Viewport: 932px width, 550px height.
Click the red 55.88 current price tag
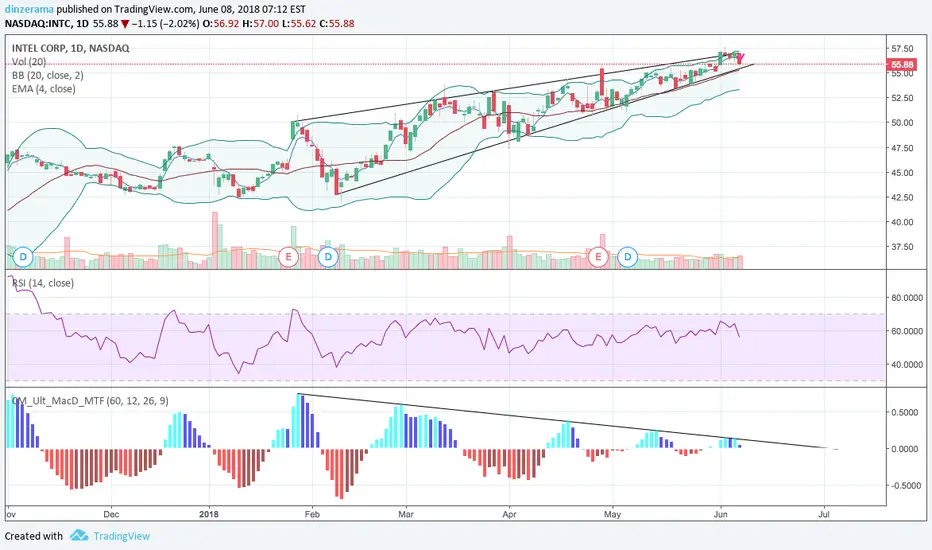tap(900, 64)
